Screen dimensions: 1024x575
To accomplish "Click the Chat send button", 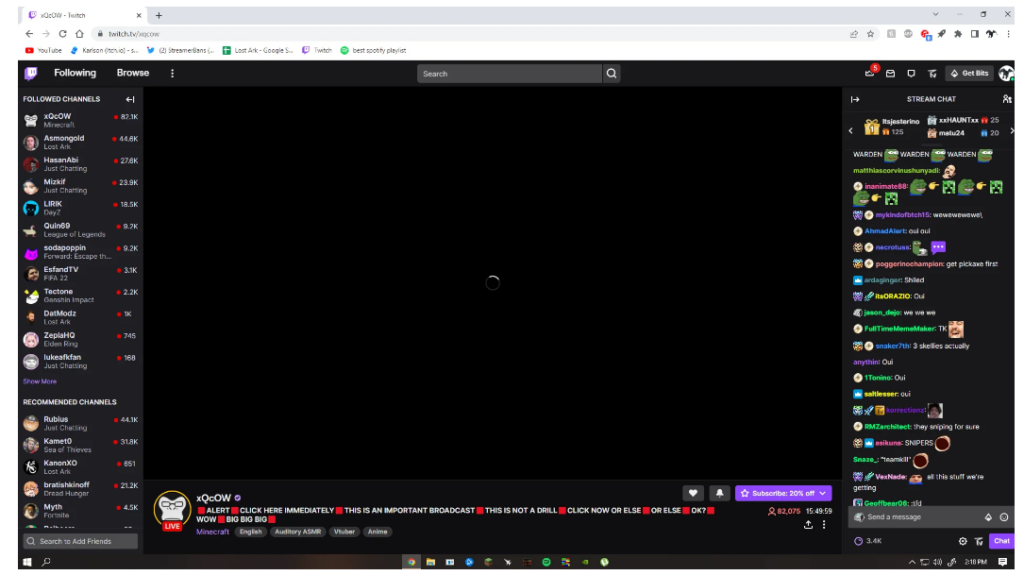I will (x=1001, y=541).
